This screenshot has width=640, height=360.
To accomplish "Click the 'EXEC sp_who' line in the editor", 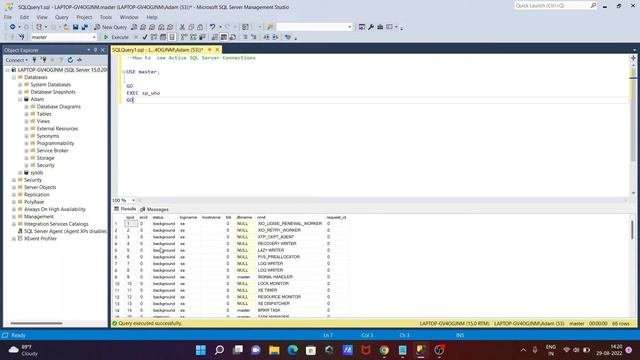I will pyautogui.click(x=143, y=93).
